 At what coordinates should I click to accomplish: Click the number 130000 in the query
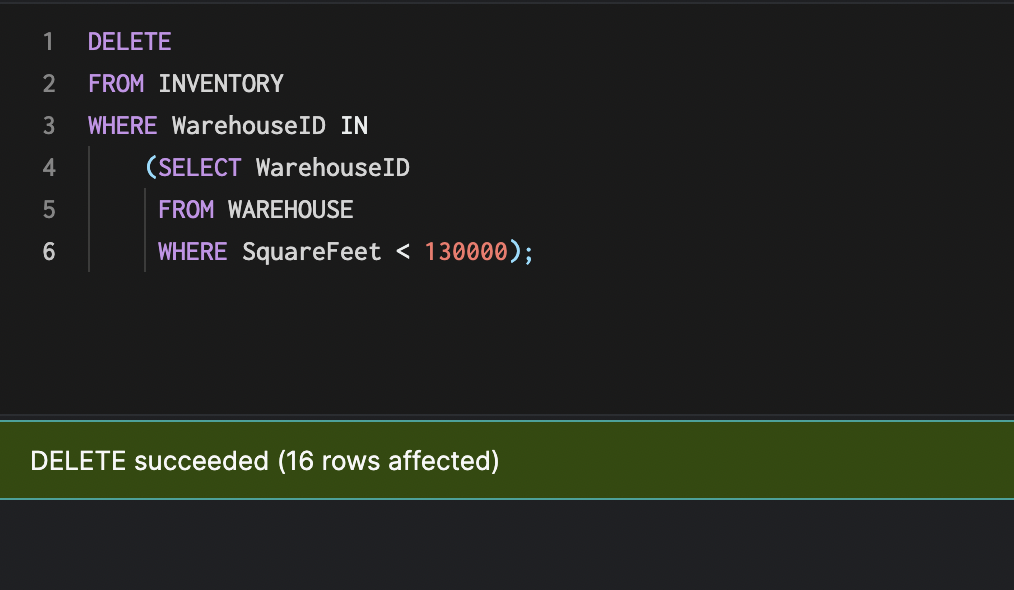coord(466,251)
